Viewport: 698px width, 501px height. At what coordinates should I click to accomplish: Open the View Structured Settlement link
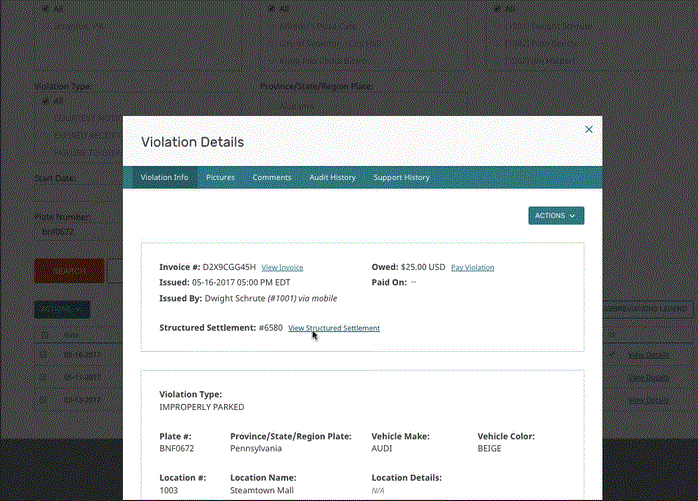pos(334,328)
